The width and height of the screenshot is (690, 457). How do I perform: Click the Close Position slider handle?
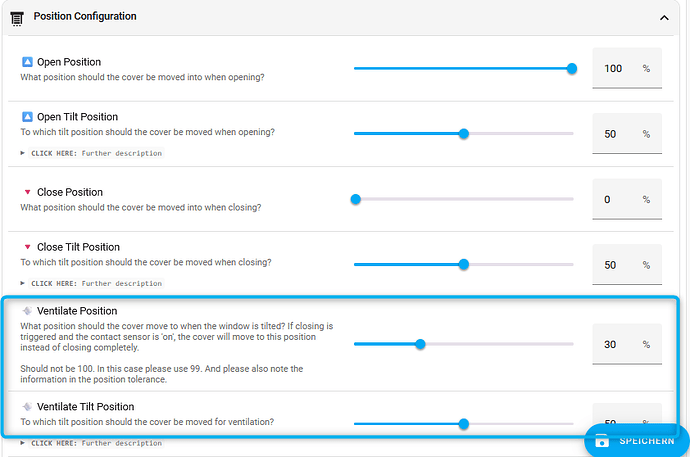click(355, 199)
